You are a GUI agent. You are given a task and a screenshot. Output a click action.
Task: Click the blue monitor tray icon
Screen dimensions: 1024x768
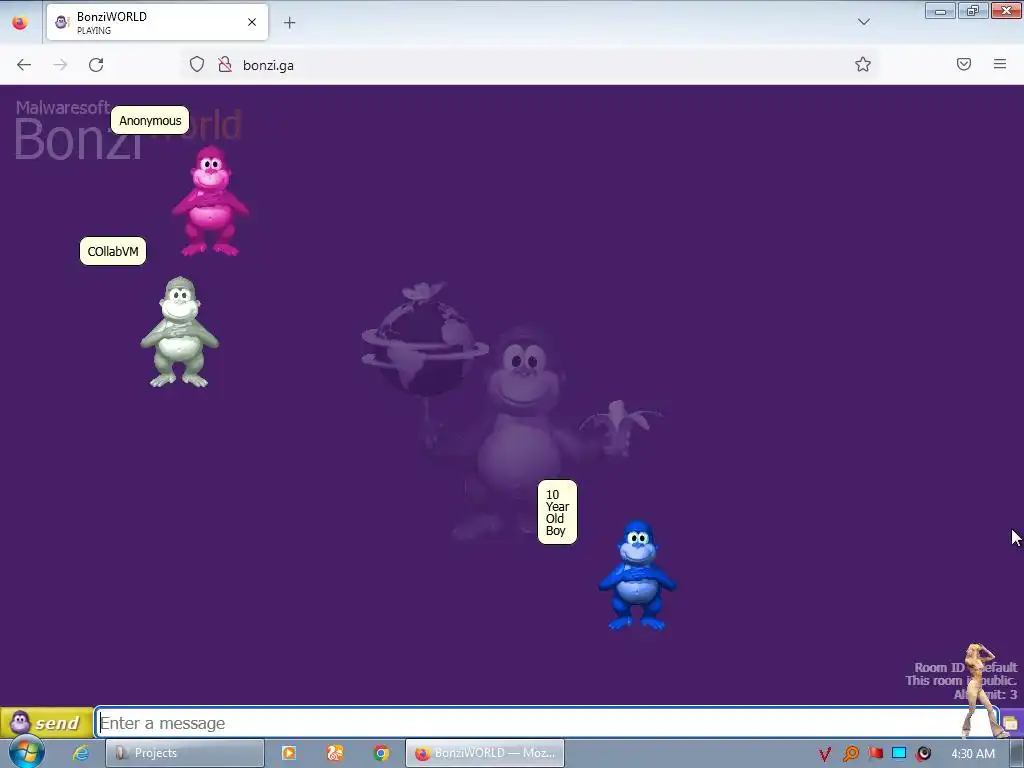coord(899,754)
